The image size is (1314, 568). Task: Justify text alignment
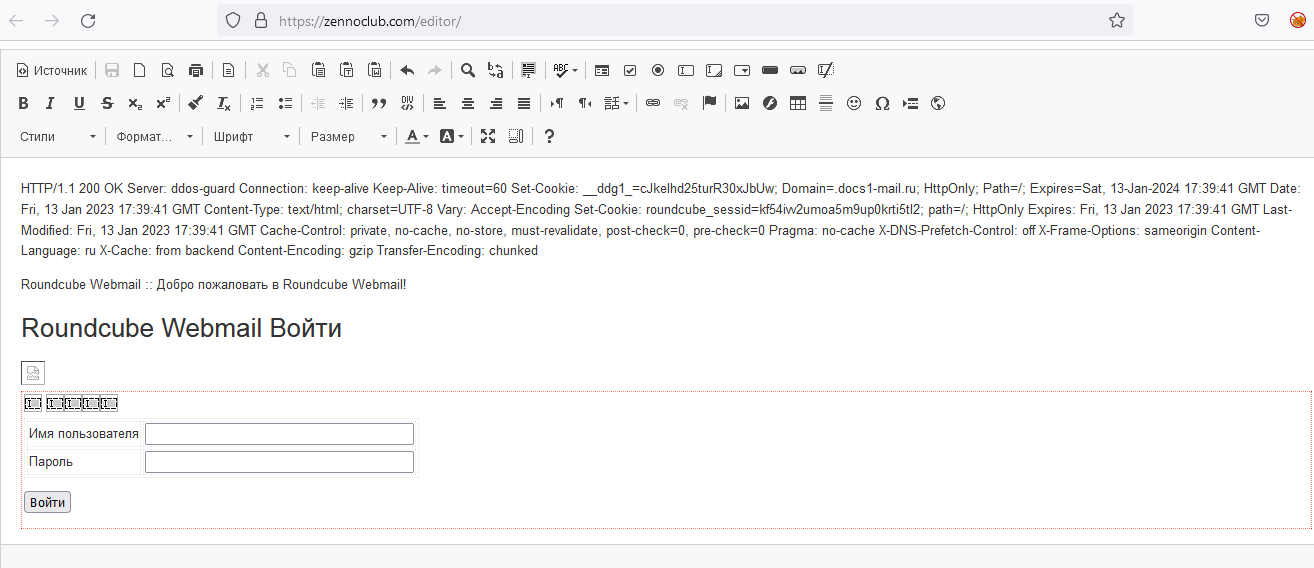click(x=524, y=103)
